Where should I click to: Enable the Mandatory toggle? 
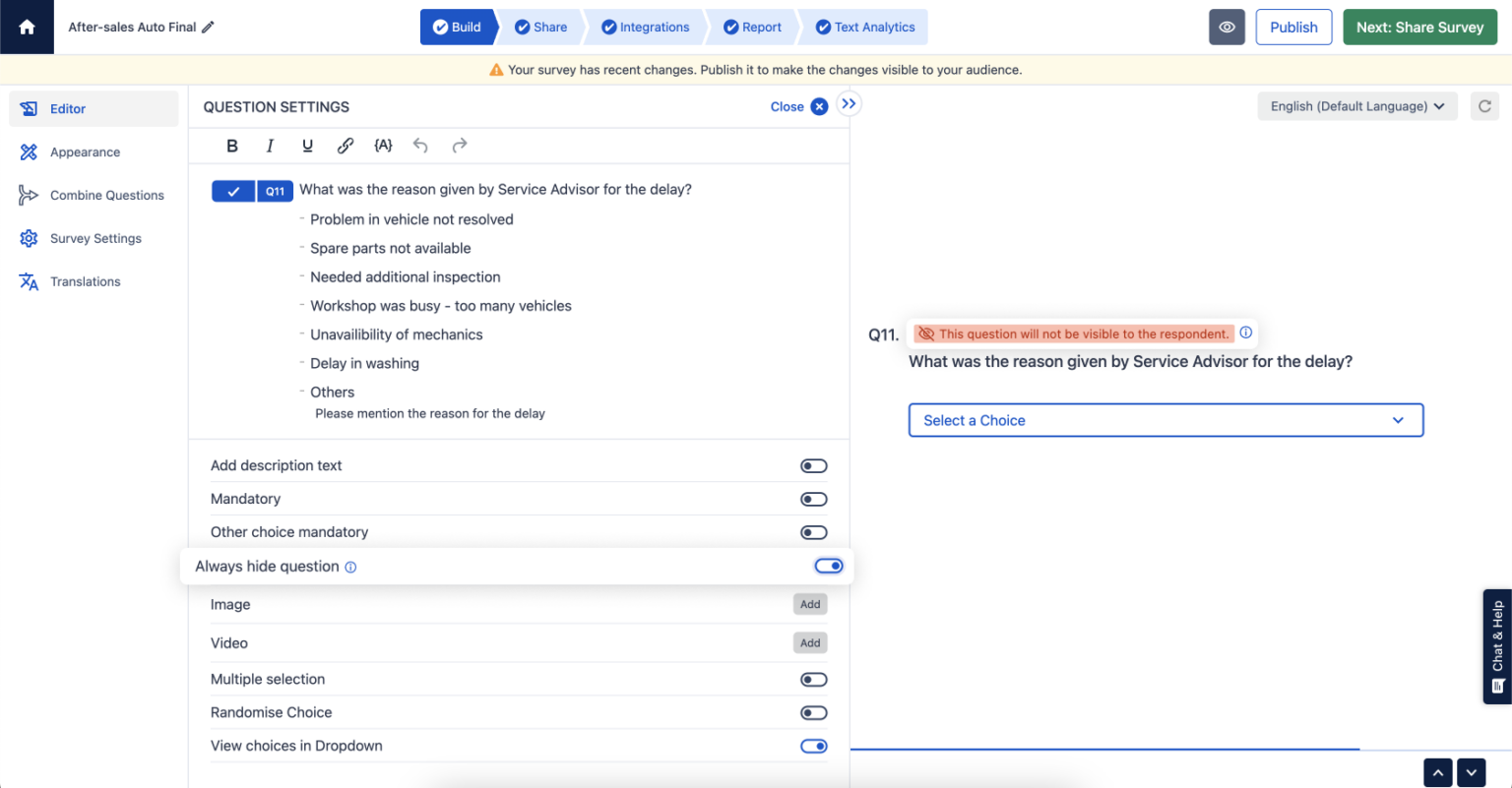(813, 499)
